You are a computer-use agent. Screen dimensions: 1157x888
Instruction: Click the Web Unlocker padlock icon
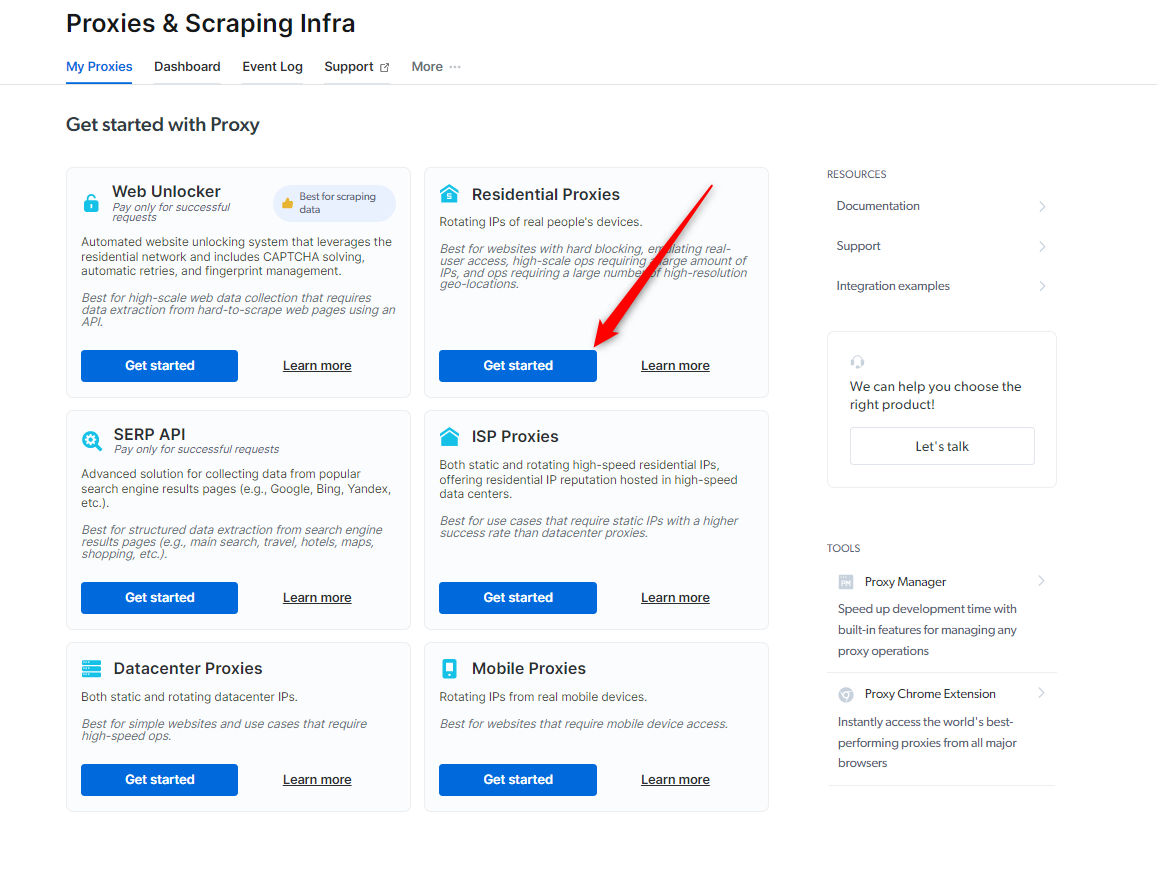point(91,204)
